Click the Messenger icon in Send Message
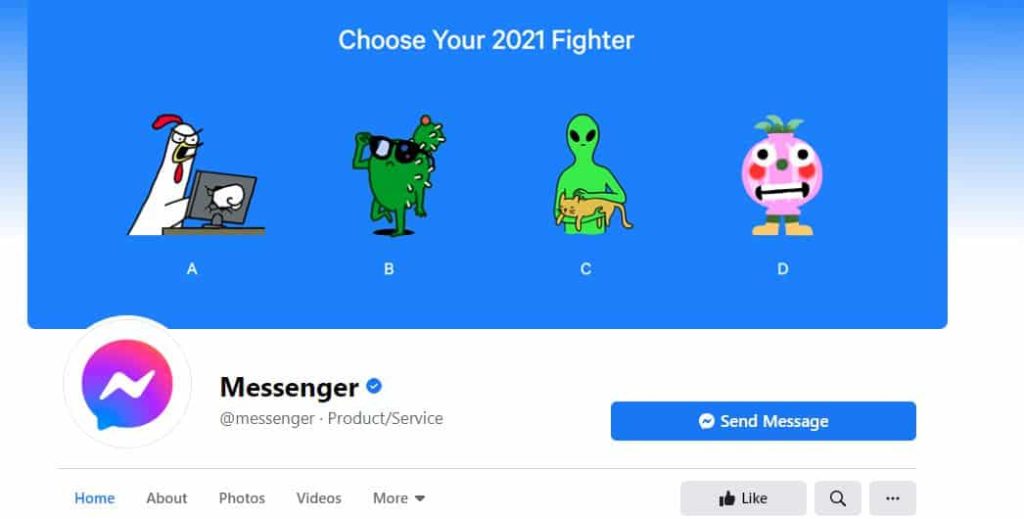This screenshot has height=519, width=1024. click(x=706, y=421)
